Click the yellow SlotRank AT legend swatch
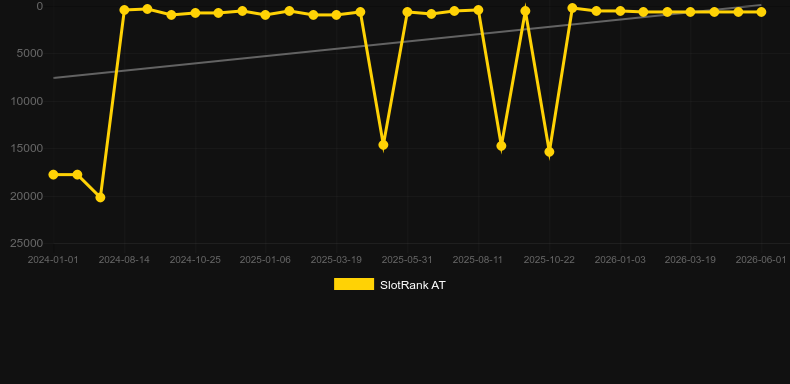 click(x=354, y=284)
